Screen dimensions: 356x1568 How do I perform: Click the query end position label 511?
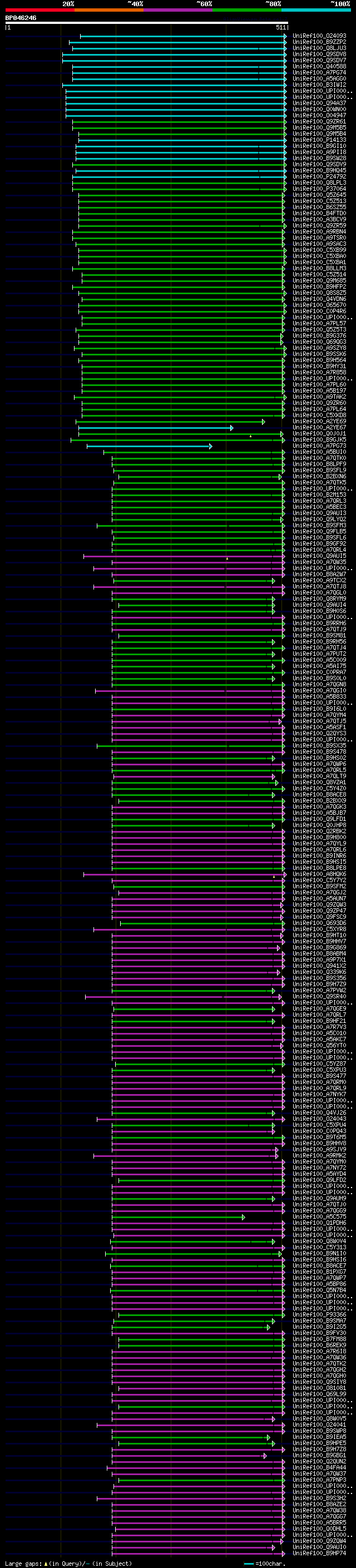[x=281, y=27]
